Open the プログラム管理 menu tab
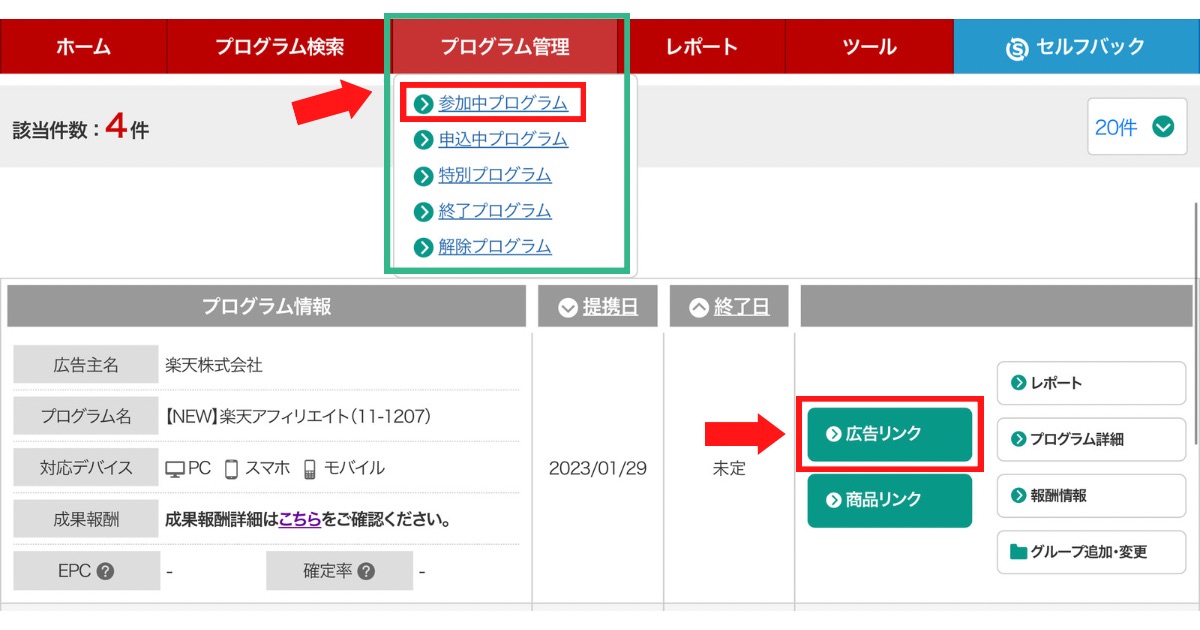Image resolution: width=1200 pixels, height=630 pixels. [505, 46]
